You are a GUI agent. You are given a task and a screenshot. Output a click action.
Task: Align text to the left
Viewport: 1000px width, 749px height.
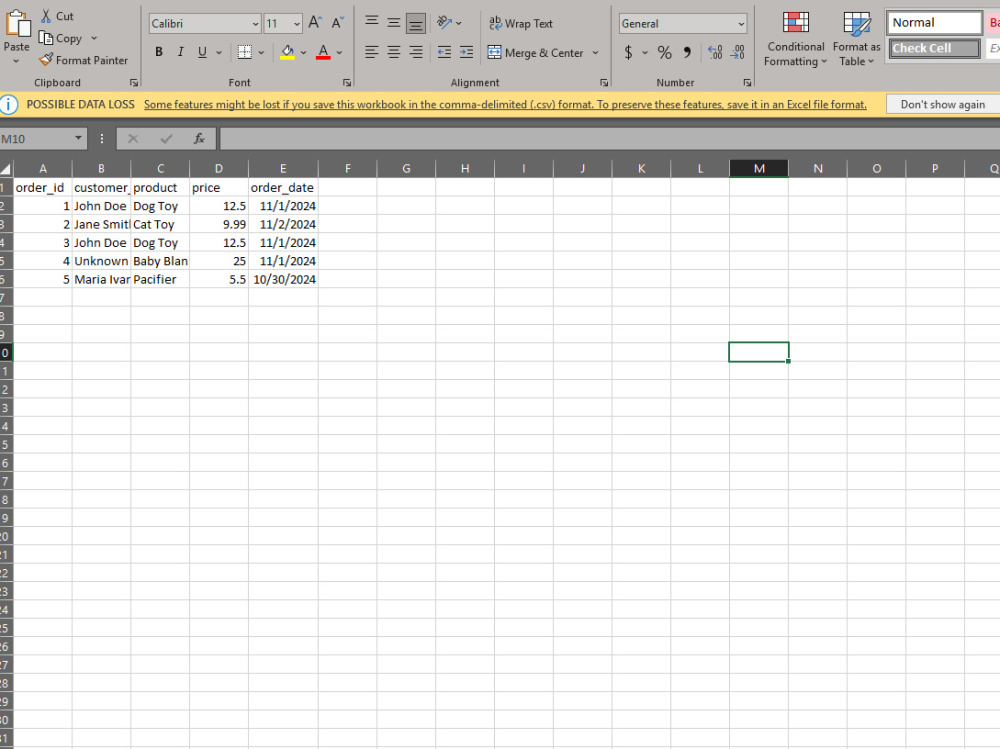(x=372, y=52)
